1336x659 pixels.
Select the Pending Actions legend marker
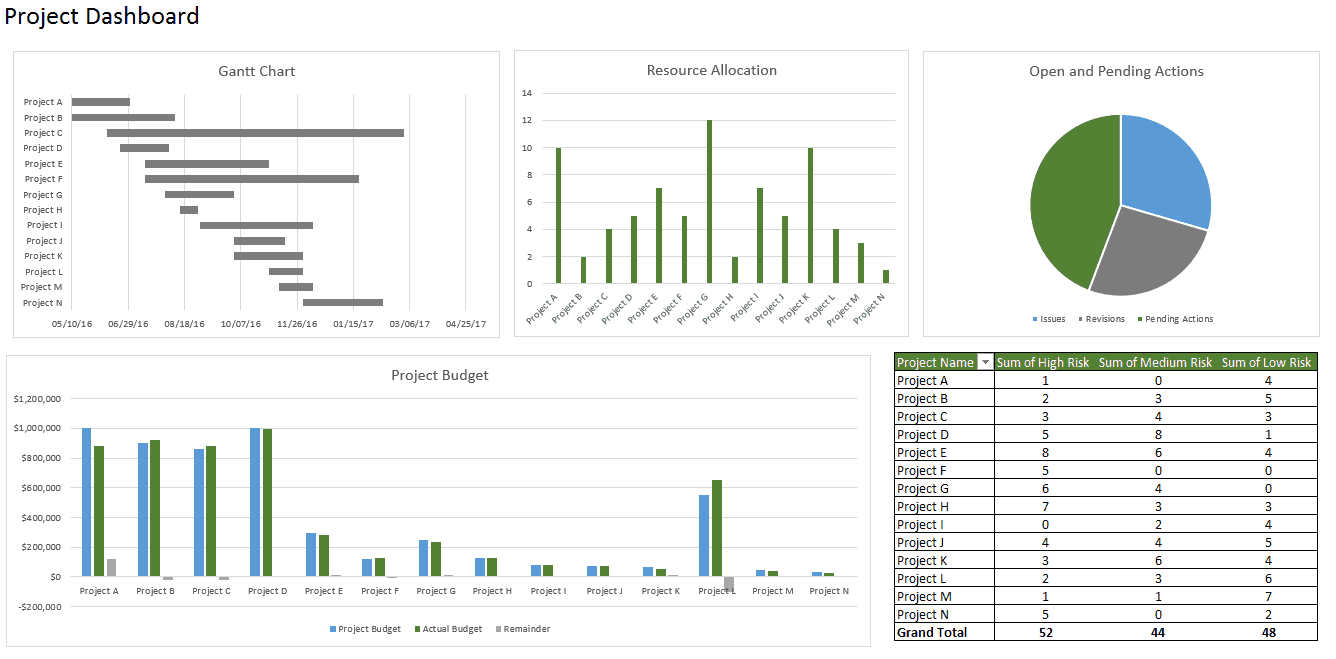[1139, 318]
